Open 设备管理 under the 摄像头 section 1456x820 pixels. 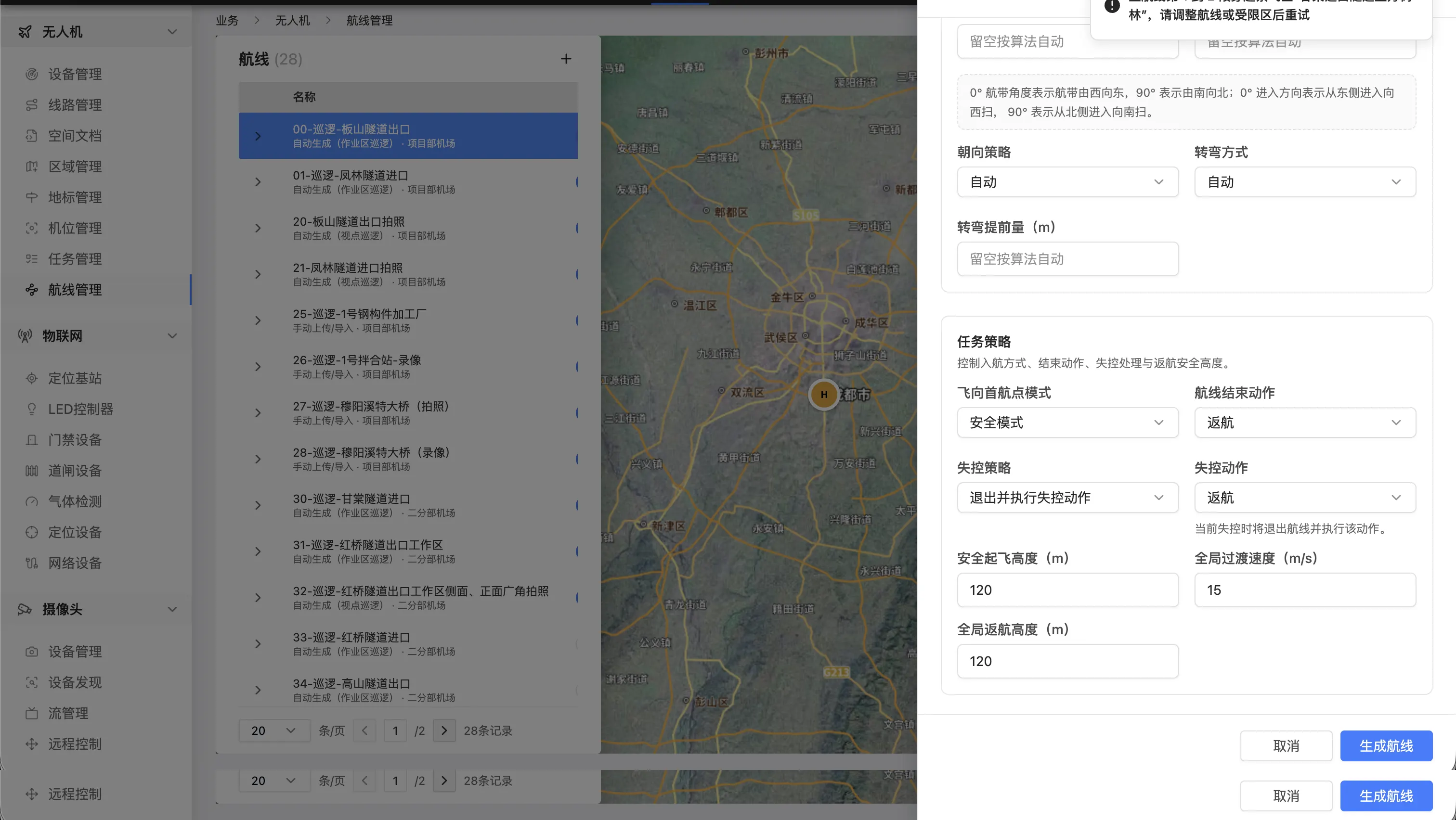click(75, 652)
